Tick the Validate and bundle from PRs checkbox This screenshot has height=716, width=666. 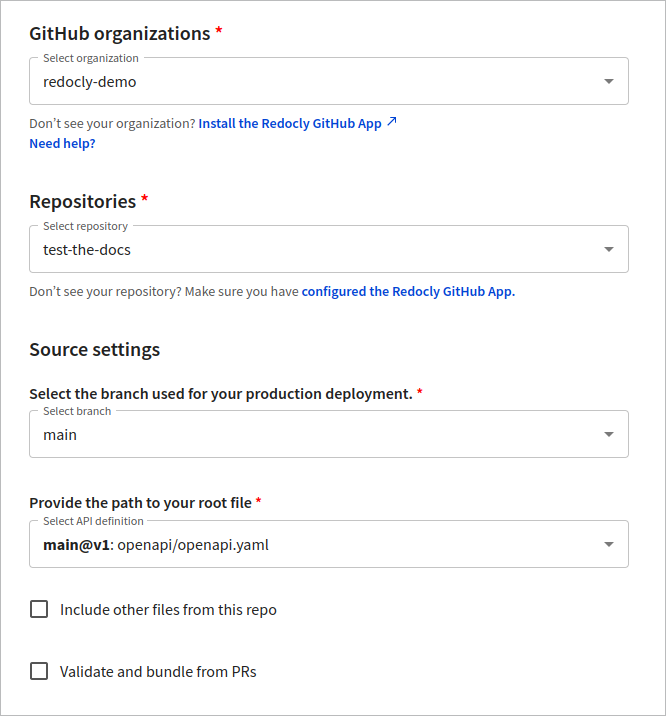coord(39,671)
